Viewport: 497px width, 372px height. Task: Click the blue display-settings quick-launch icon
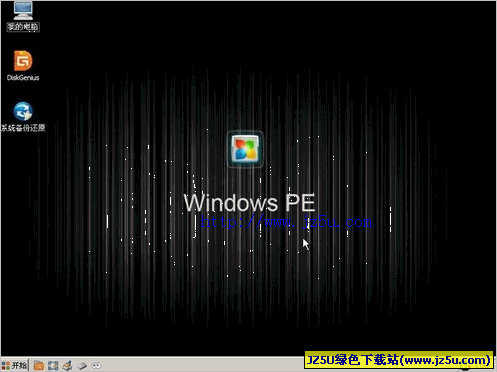pos(53,366)
